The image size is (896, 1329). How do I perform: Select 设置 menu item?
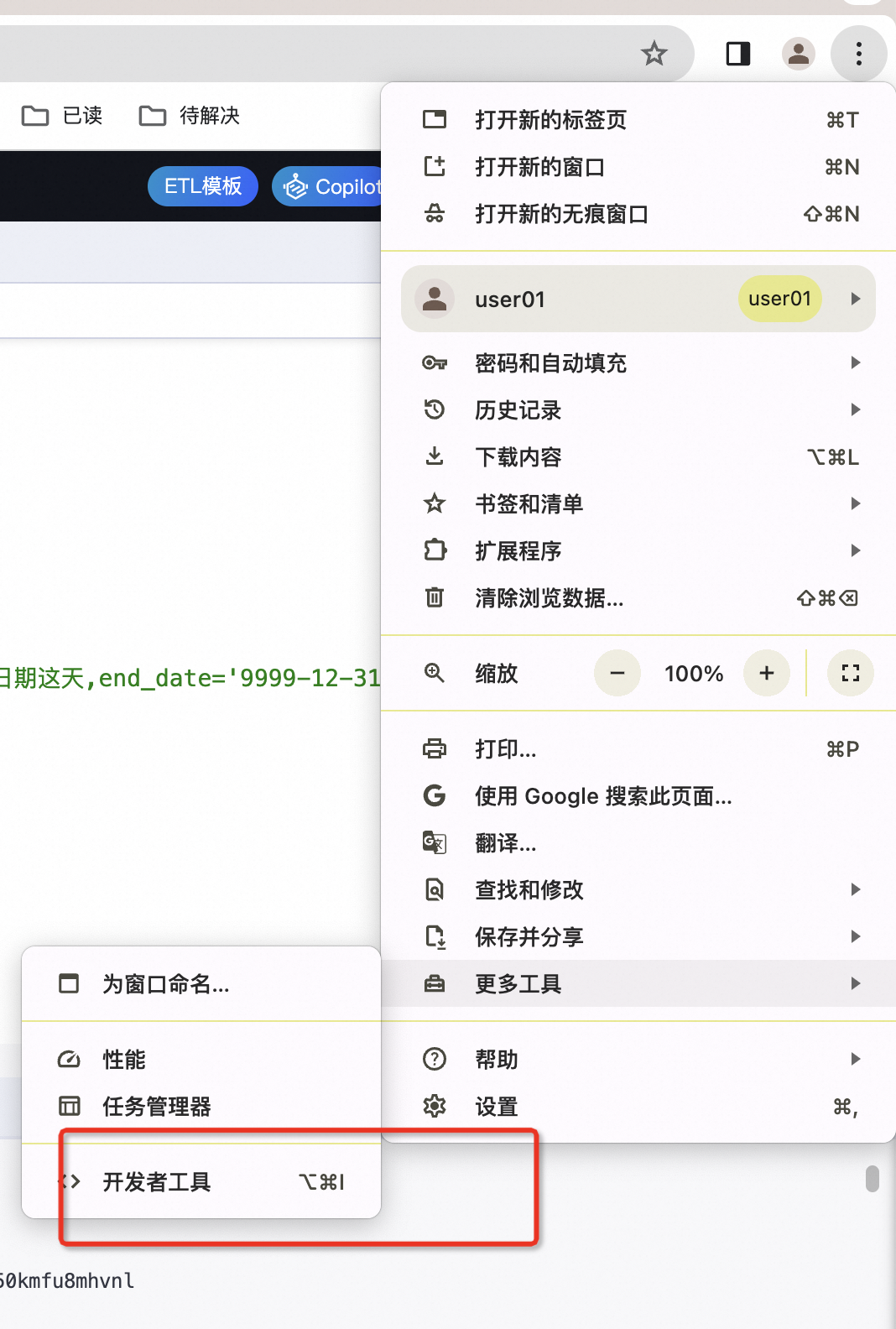pos(638,1106)
